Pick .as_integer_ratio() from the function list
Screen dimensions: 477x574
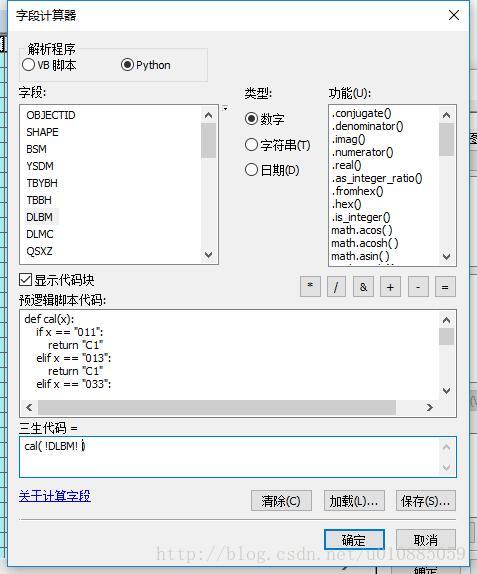tap(377, 178)
